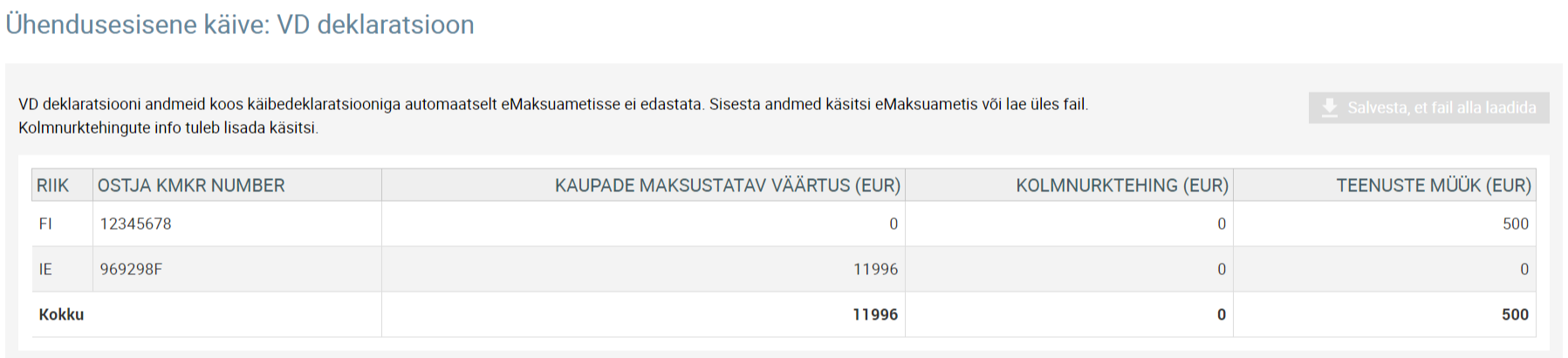This screenshot has height=358, width=1568.
Task: Click the total services value 500 in Kokku row
Action: (1516, 314)
